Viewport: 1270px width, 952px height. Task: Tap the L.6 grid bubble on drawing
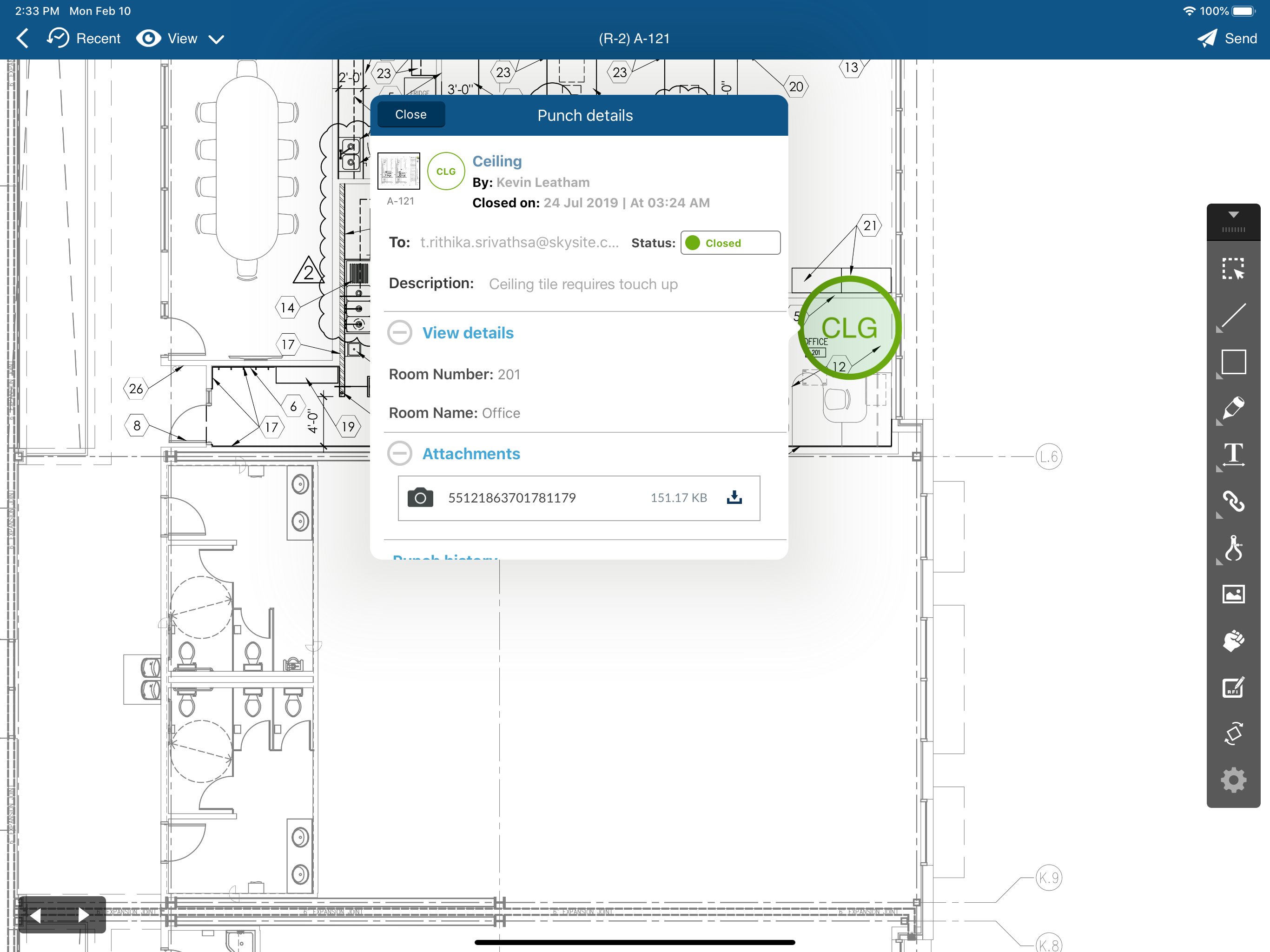[x=1048, y=456]
